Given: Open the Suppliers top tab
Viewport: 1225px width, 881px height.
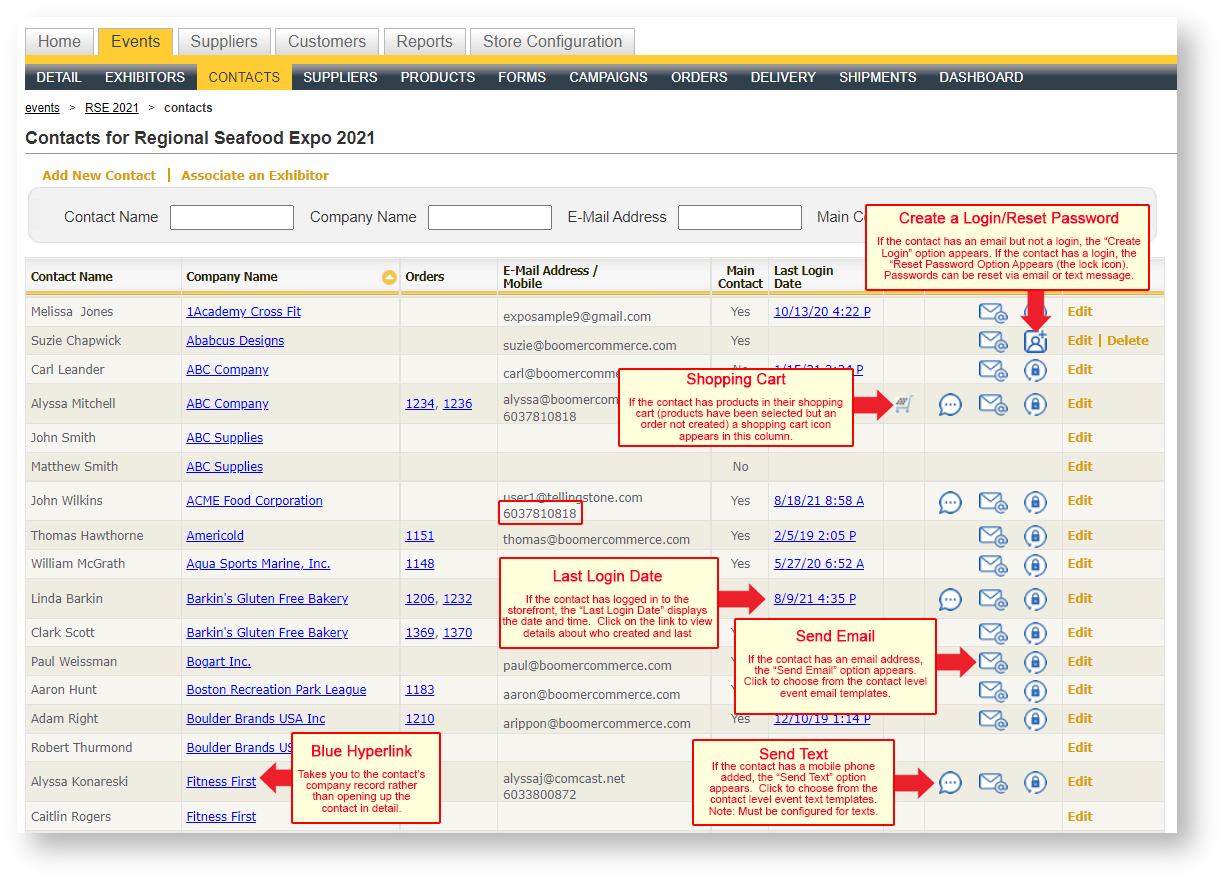Looking at the screenshot, I should coord(224,42).
